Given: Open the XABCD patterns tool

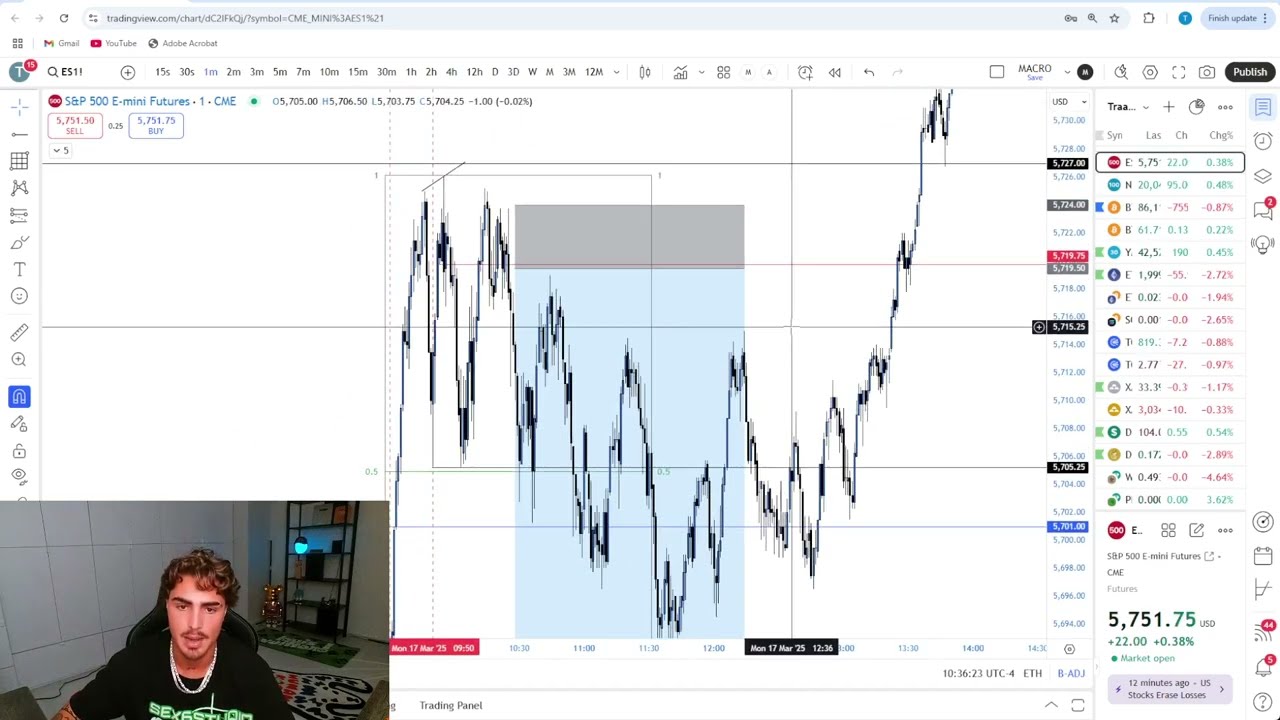Looking at the screenshot, I should click(19, 187).
